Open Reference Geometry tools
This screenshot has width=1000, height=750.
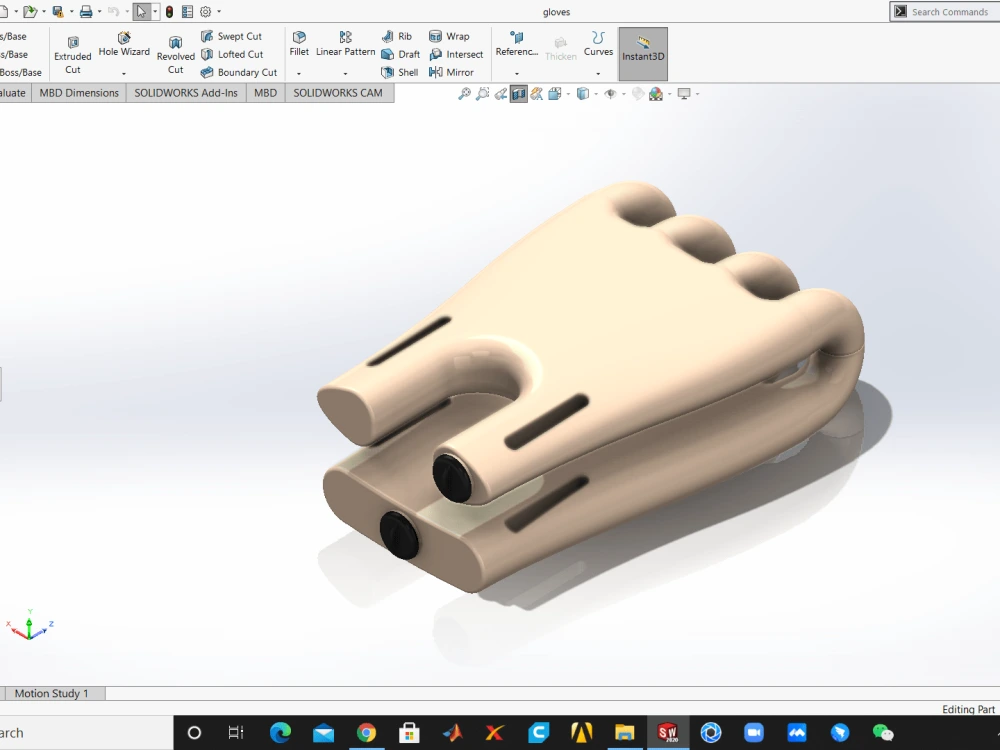517,45
